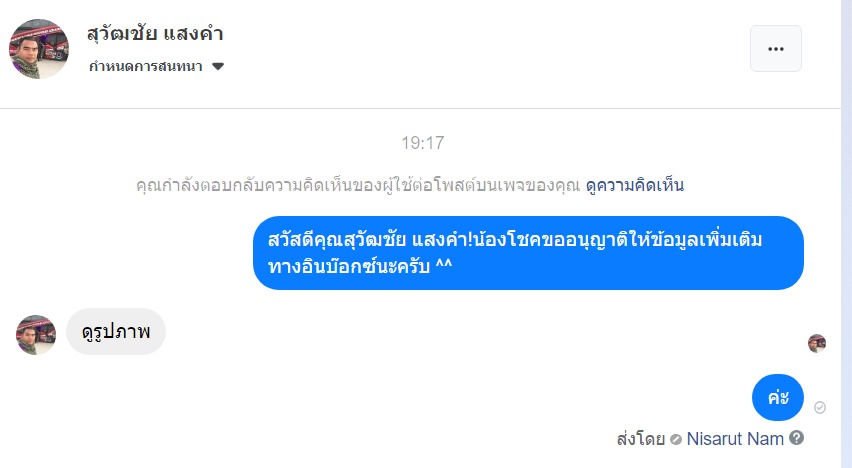
Task: Click the 19:17 timestamp
Action: click(422, 143)
